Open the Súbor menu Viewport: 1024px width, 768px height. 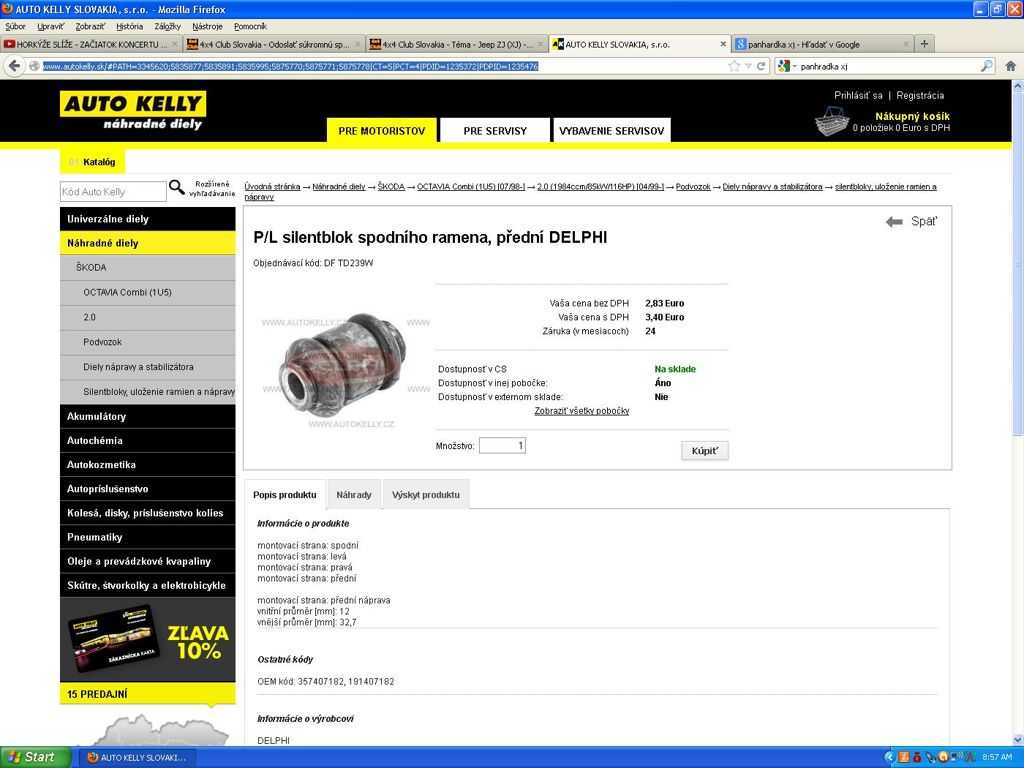[16, 27]
